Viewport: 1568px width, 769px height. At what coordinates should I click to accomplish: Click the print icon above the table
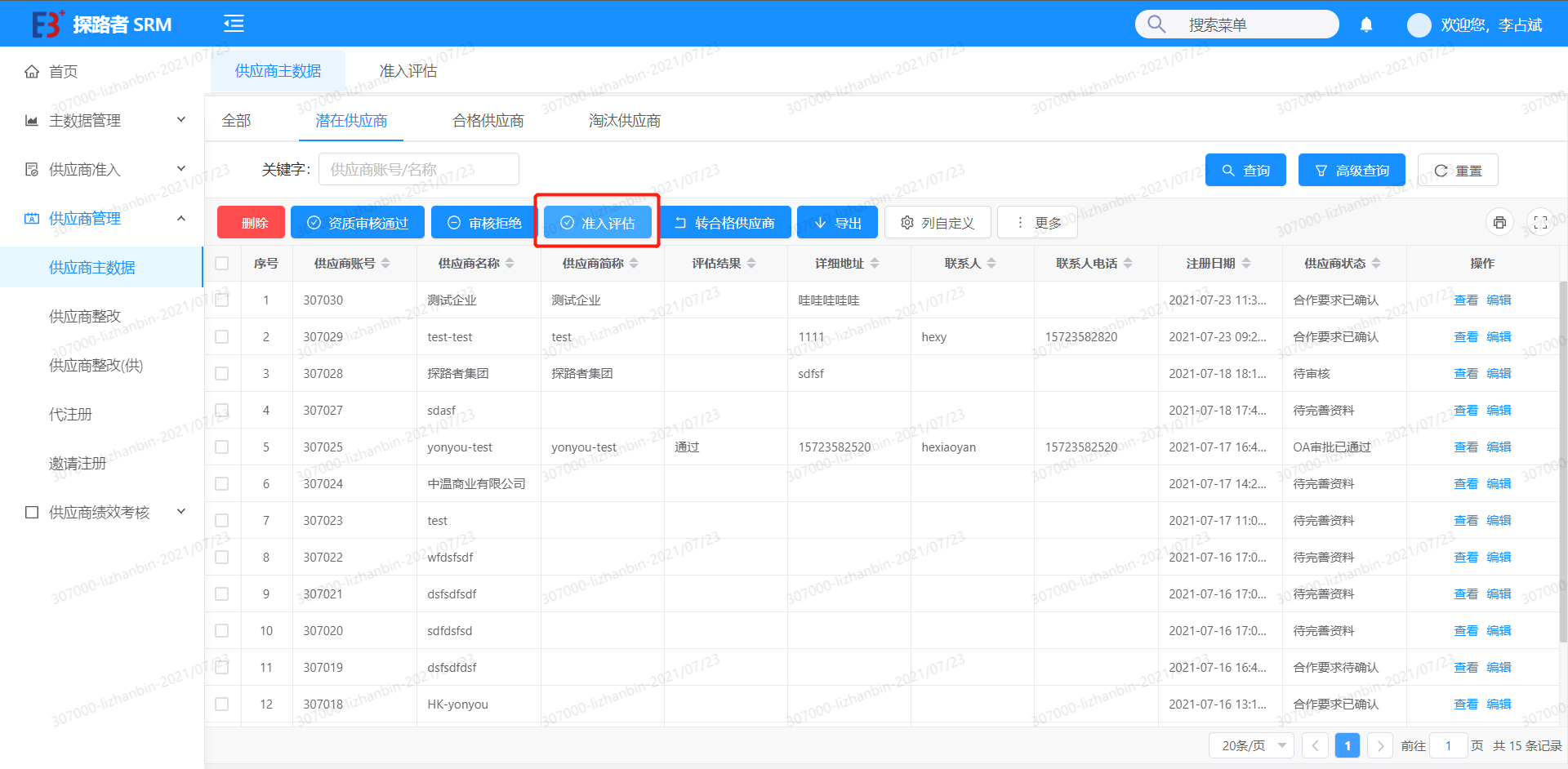pyautogui.click(x=1499, y=222)
